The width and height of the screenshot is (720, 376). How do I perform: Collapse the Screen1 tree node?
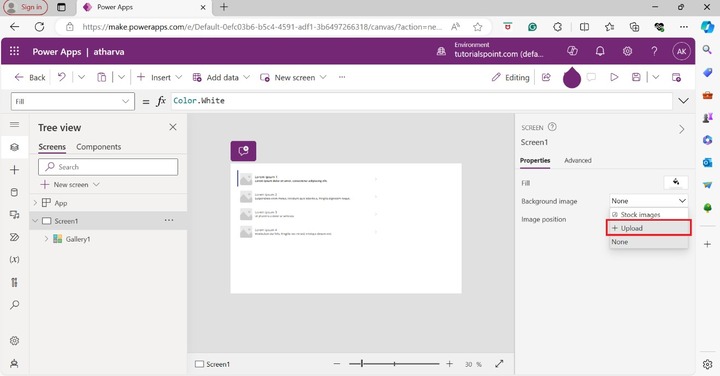(x=35, y=221)
